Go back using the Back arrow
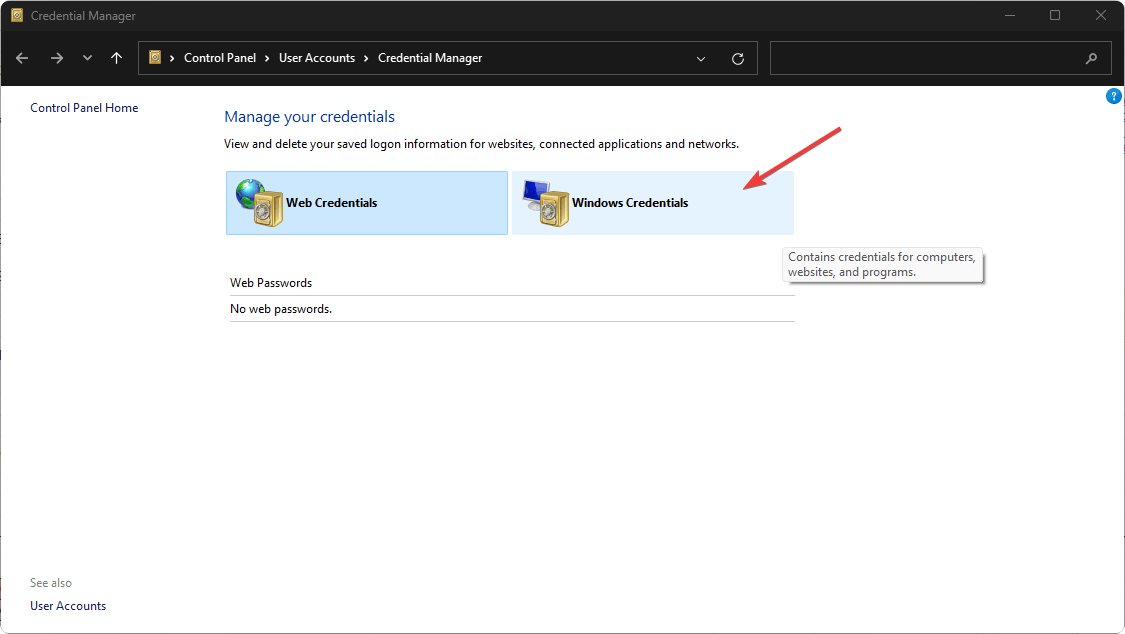1125x634 pixels. click(x=22, y=58)
